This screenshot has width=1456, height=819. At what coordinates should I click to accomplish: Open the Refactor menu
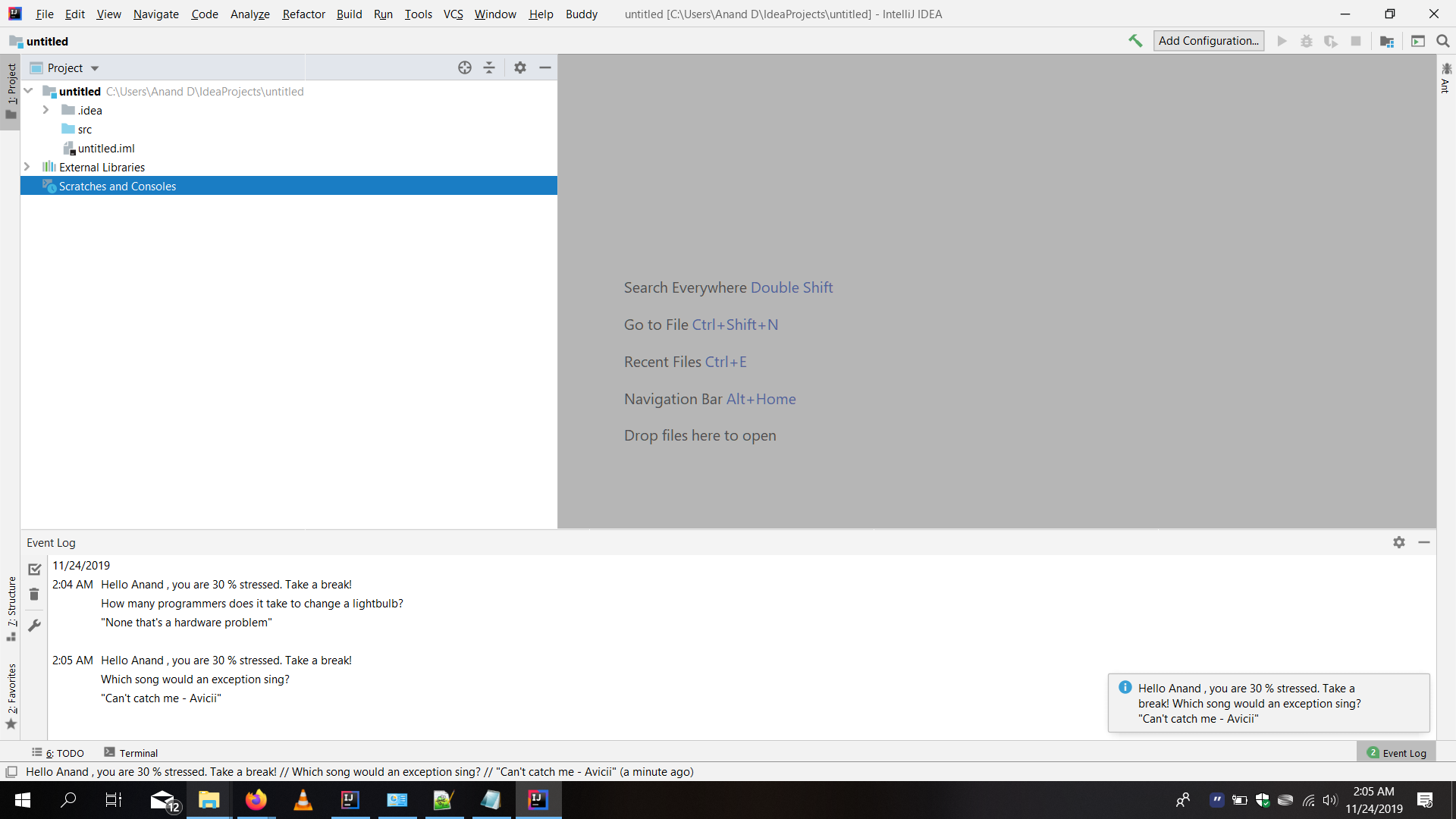click(303, 14)
